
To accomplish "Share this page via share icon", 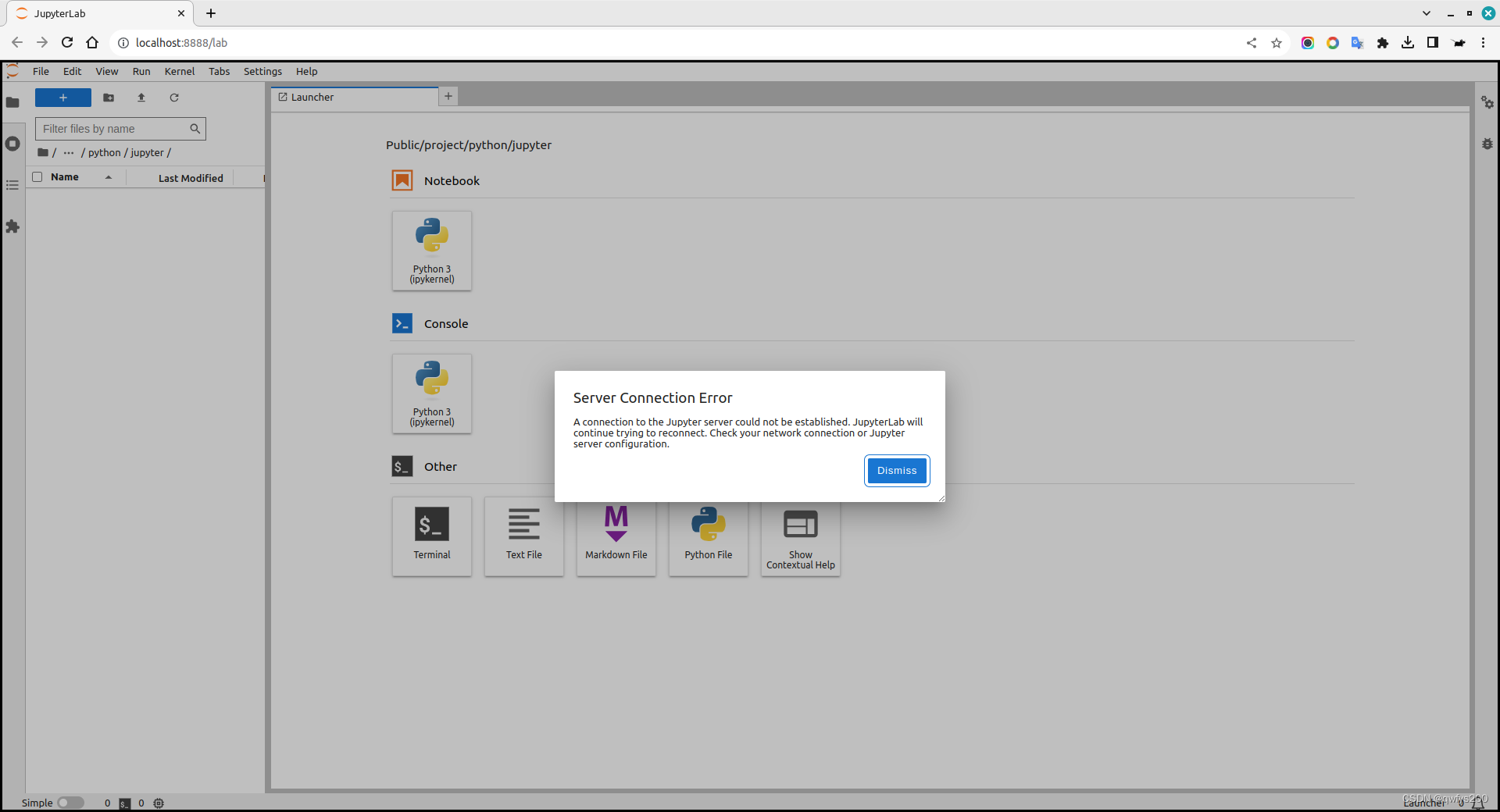I will (x=1252, y=43).
